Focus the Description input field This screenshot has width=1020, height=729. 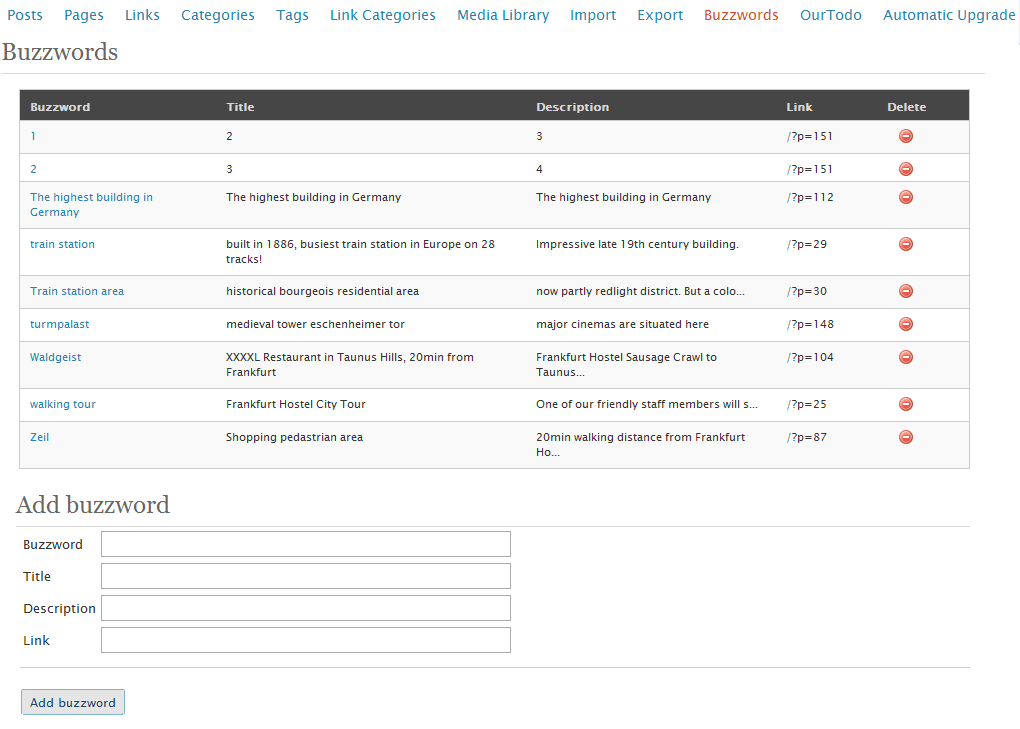pos(306,607)
